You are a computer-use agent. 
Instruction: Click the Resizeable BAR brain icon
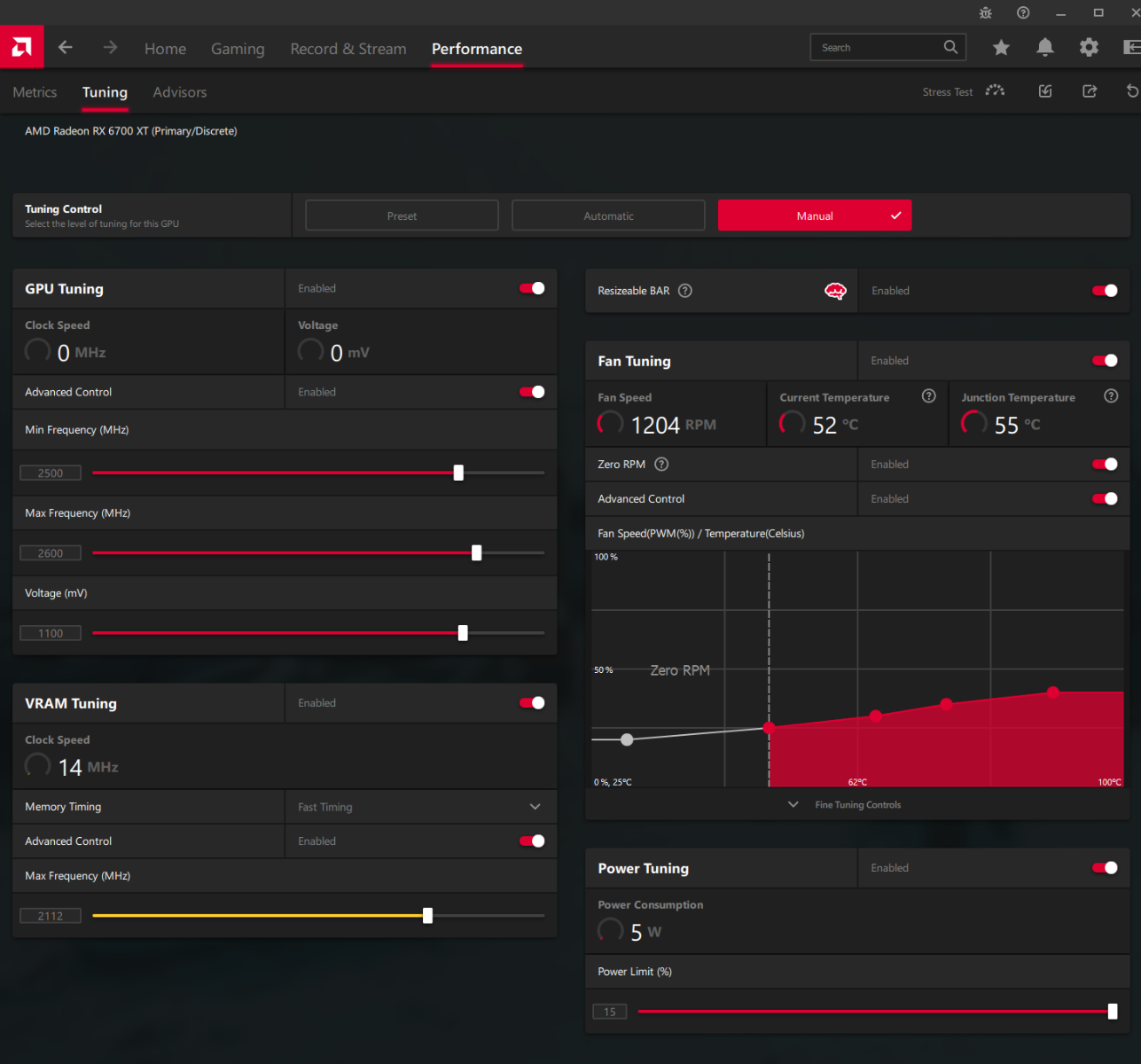pyautogui.click(x=835, y=291)
